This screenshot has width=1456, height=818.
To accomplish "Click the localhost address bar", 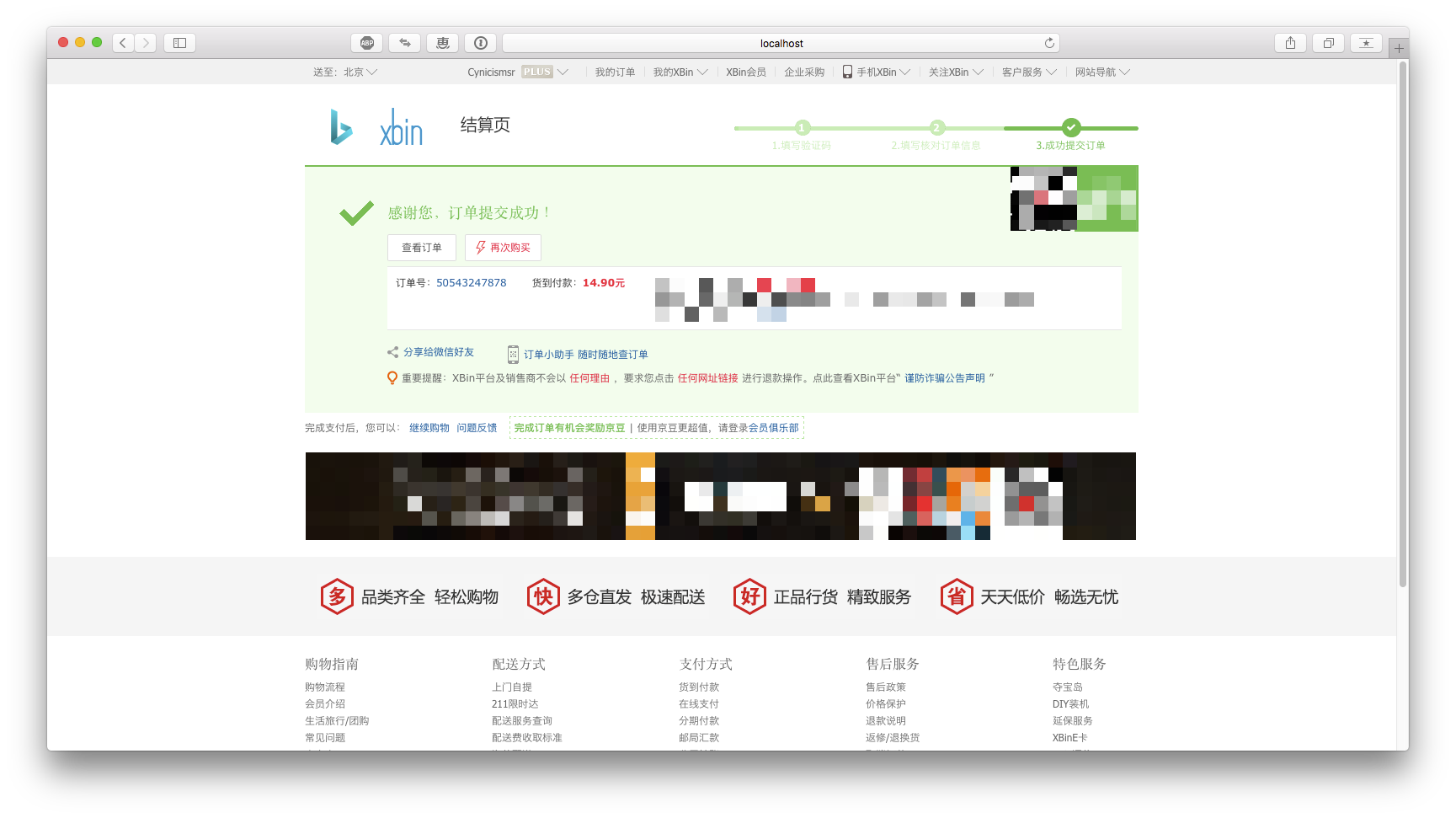I will point(781,43).
